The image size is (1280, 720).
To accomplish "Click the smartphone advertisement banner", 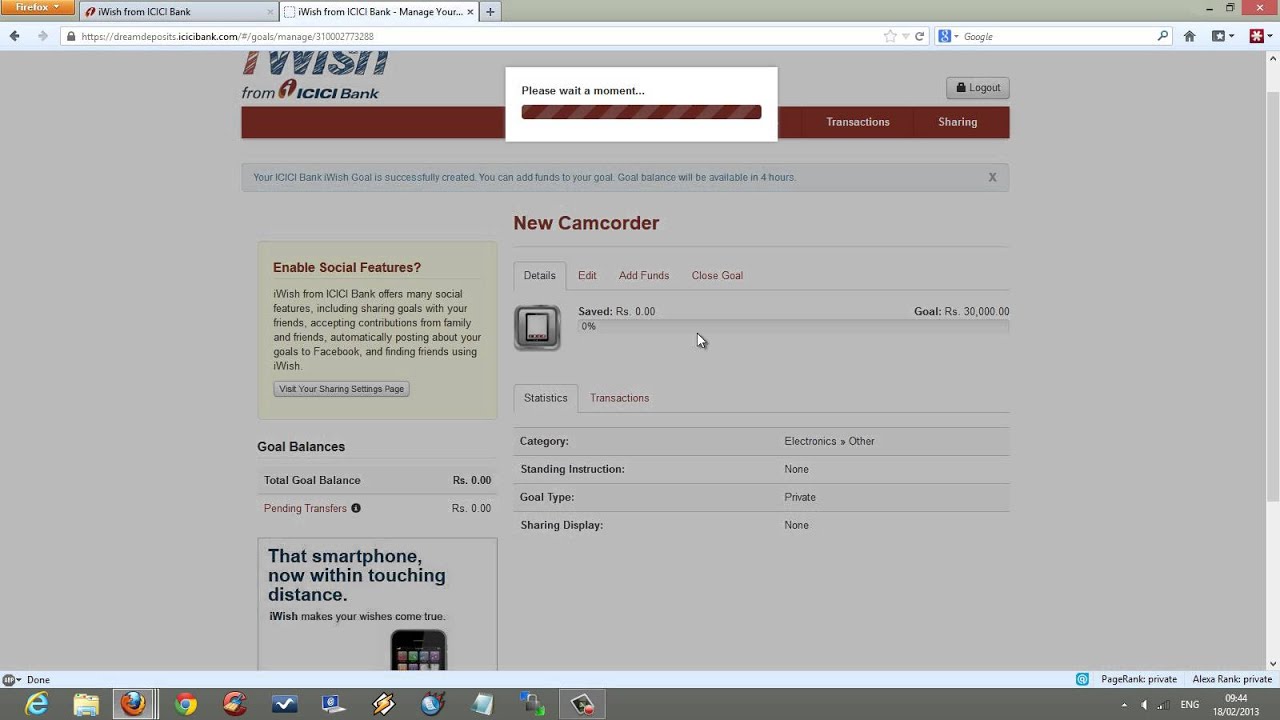I will coord(377,605).
